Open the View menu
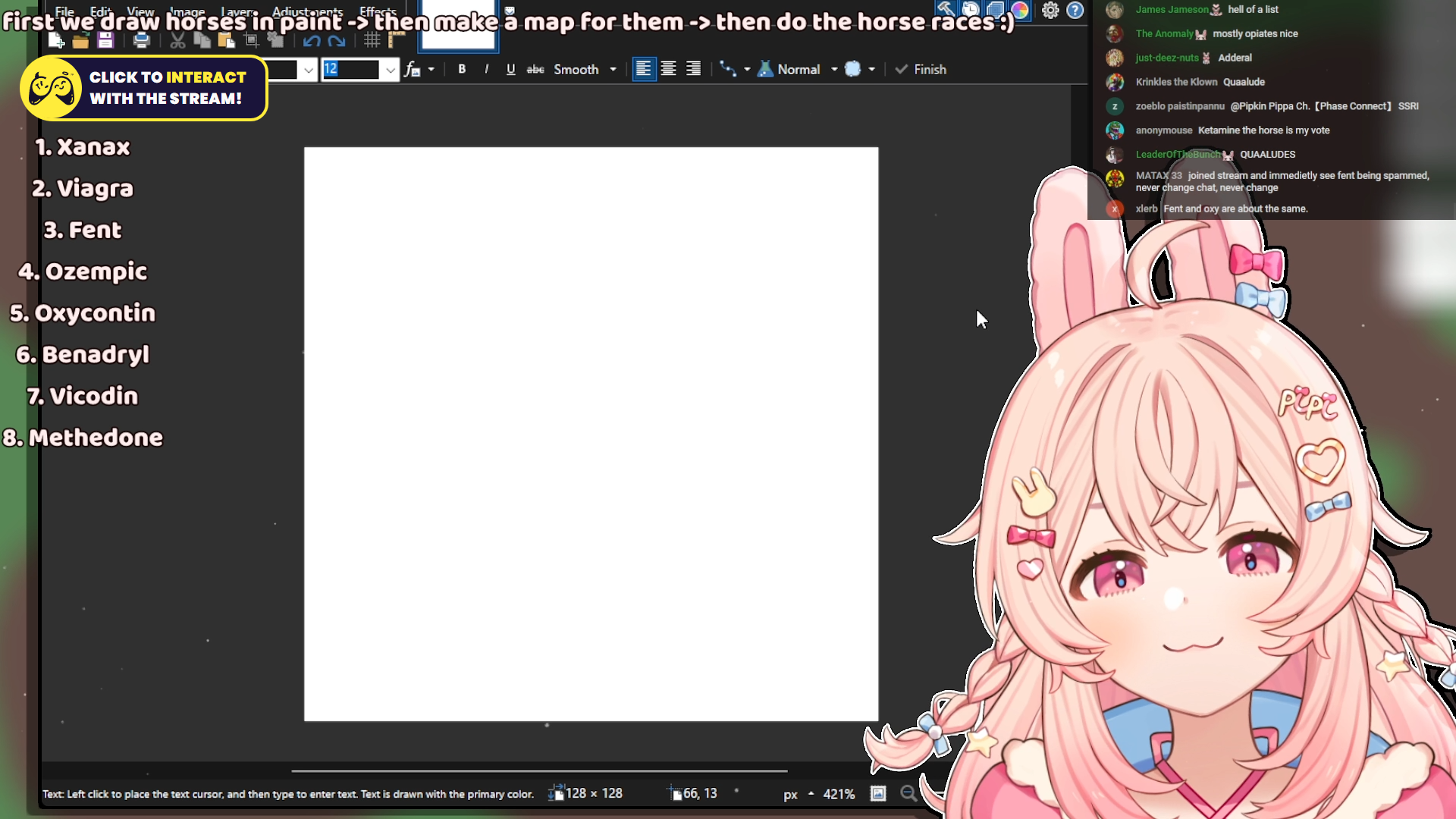The width and height of the screenshot is (1456, 819). coord(140,11)
